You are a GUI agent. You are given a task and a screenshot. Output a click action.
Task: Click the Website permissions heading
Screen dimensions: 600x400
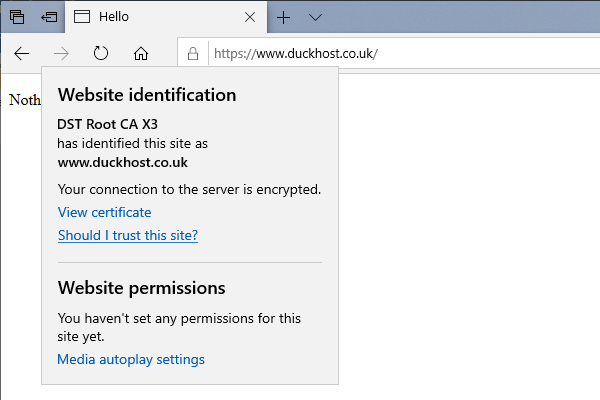pos(142,288)
